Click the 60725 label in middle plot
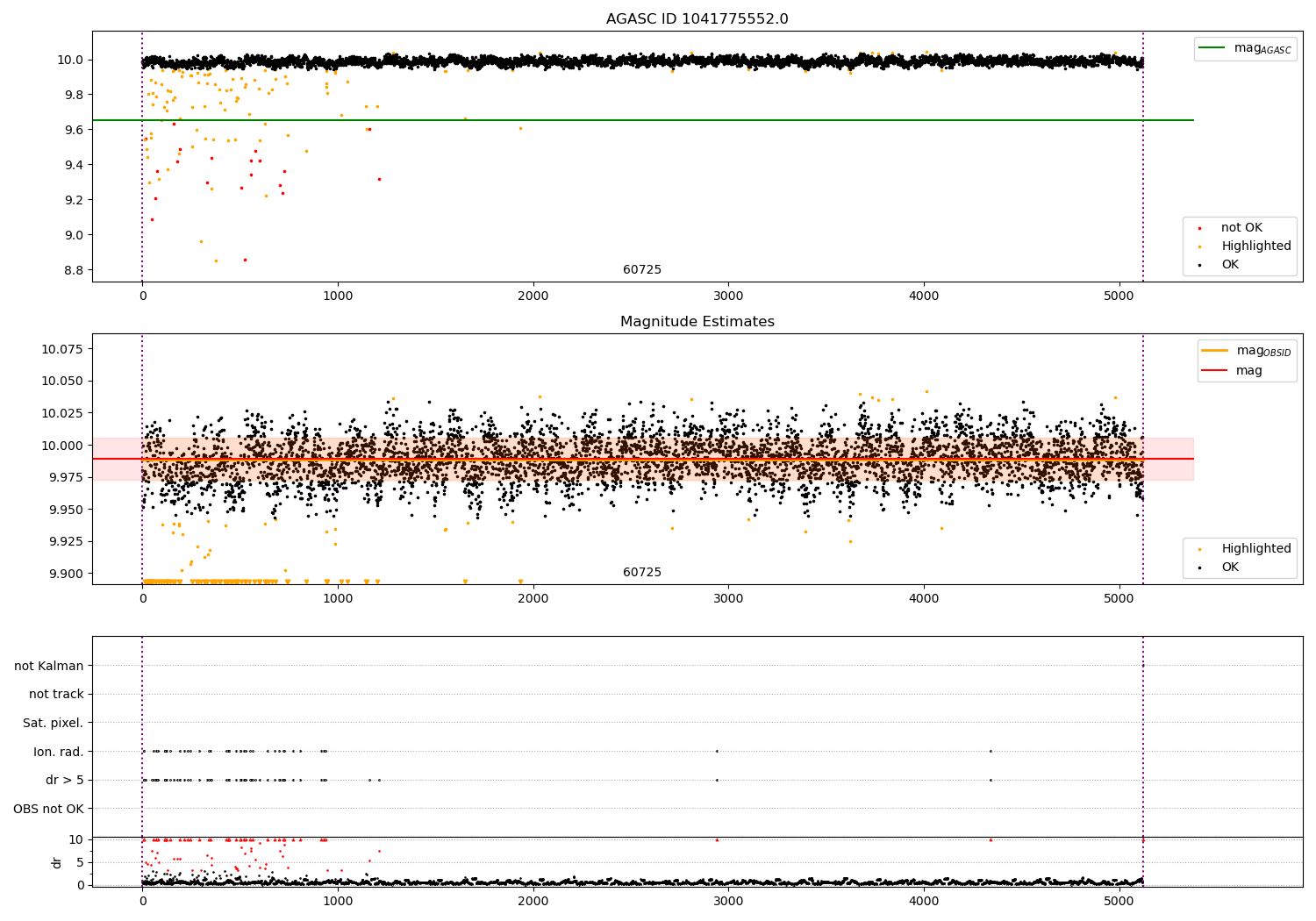 pos(642,573)
